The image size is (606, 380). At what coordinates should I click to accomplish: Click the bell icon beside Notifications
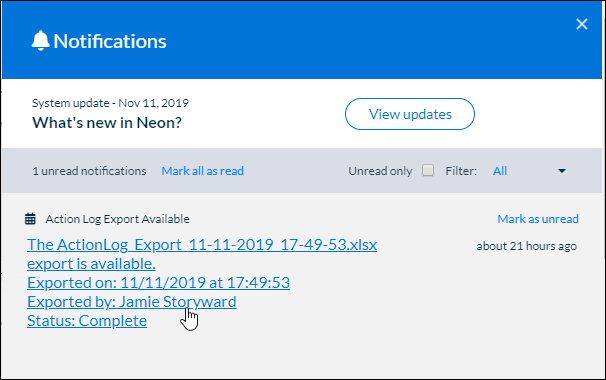tap(41, 41)
